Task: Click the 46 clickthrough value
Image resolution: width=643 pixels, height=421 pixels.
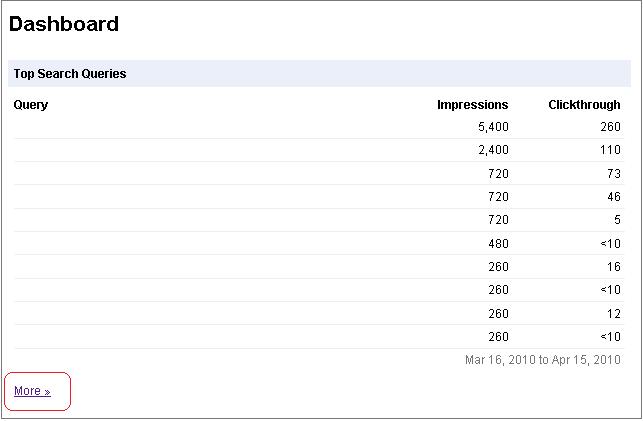Action: [613, 197]
